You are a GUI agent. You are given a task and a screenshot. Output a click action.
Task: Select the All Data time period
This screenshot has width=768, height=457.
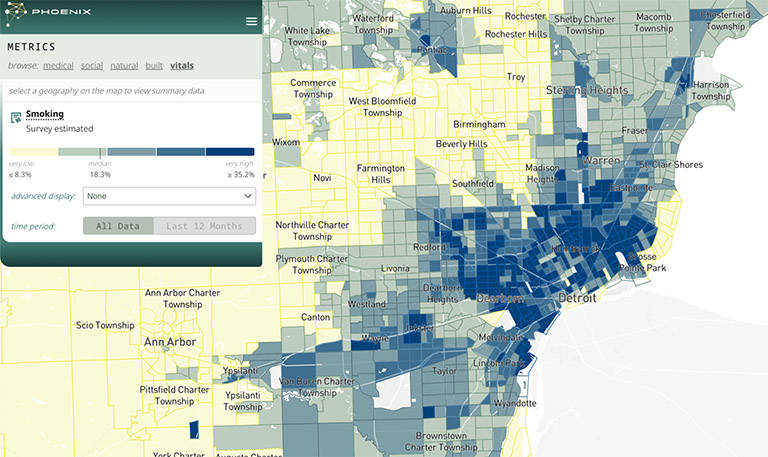(118, 226)
